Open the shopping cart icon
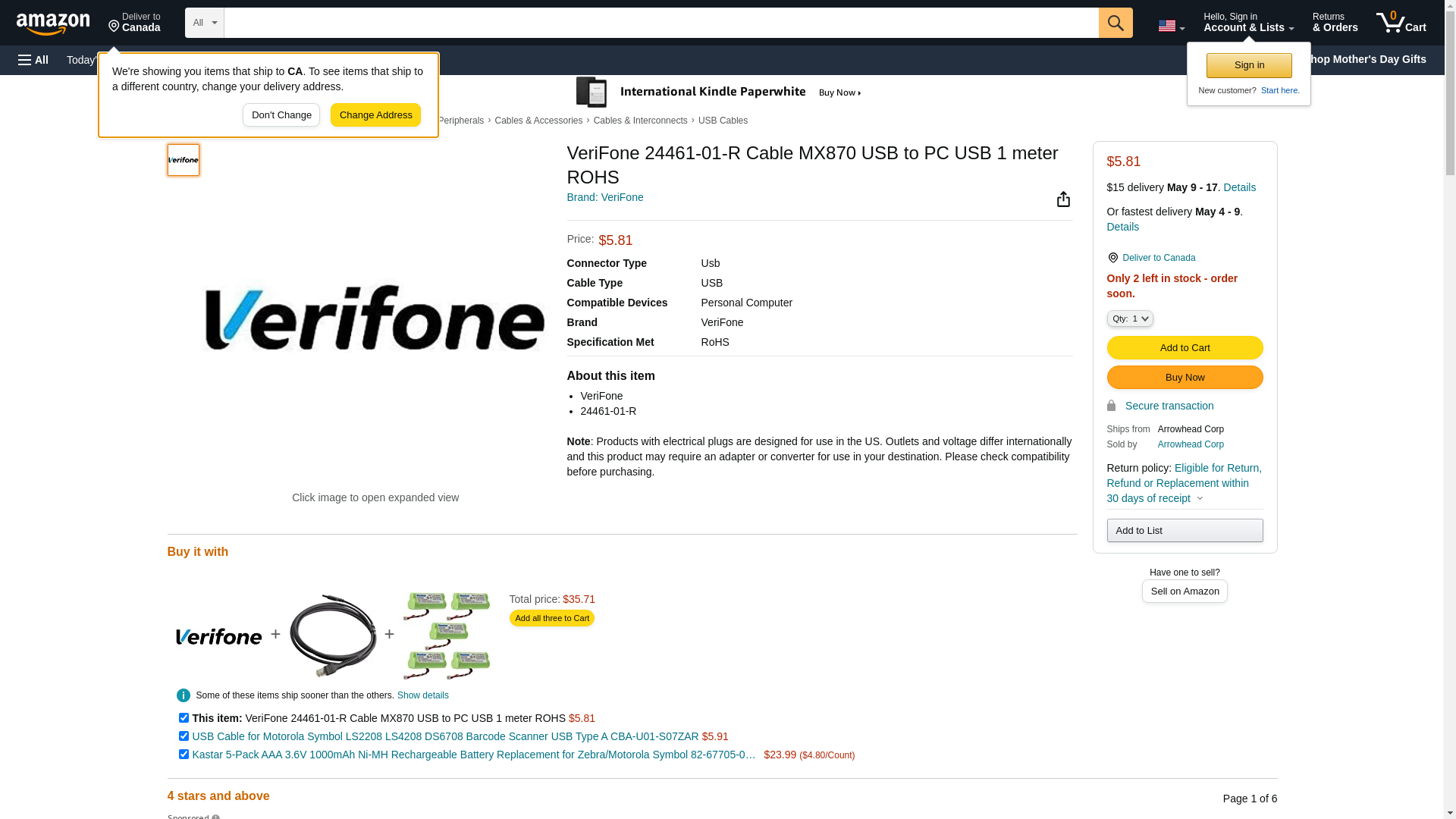 [1401, 23]
